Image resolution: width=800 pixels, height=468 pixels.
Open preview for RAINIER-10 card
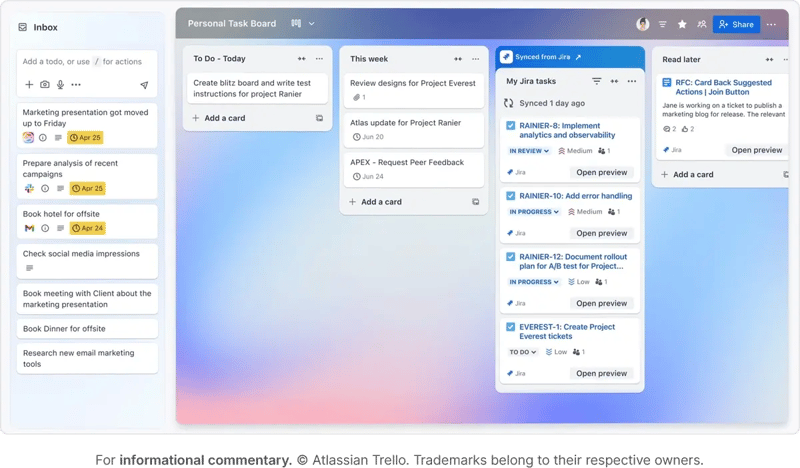[602, 233]
